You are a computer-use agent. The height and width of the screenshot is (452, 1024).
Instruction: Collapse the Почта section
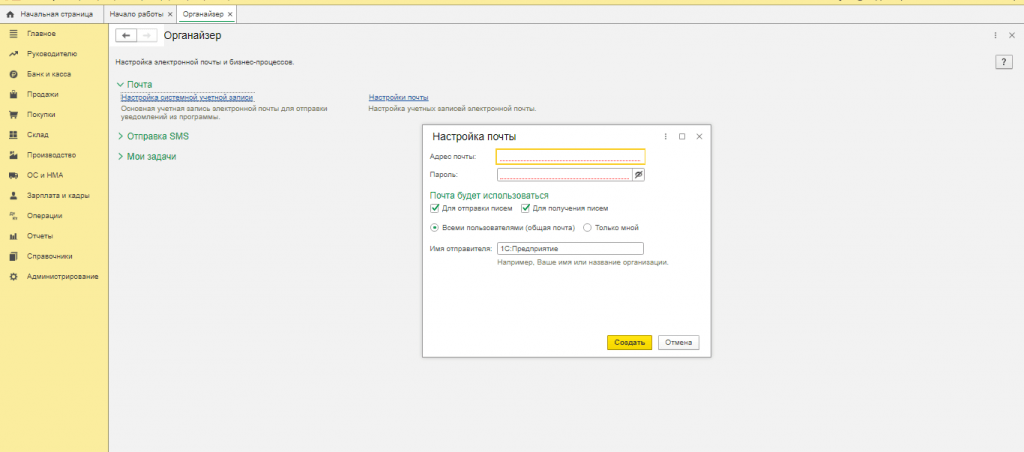tap(120, 84)
